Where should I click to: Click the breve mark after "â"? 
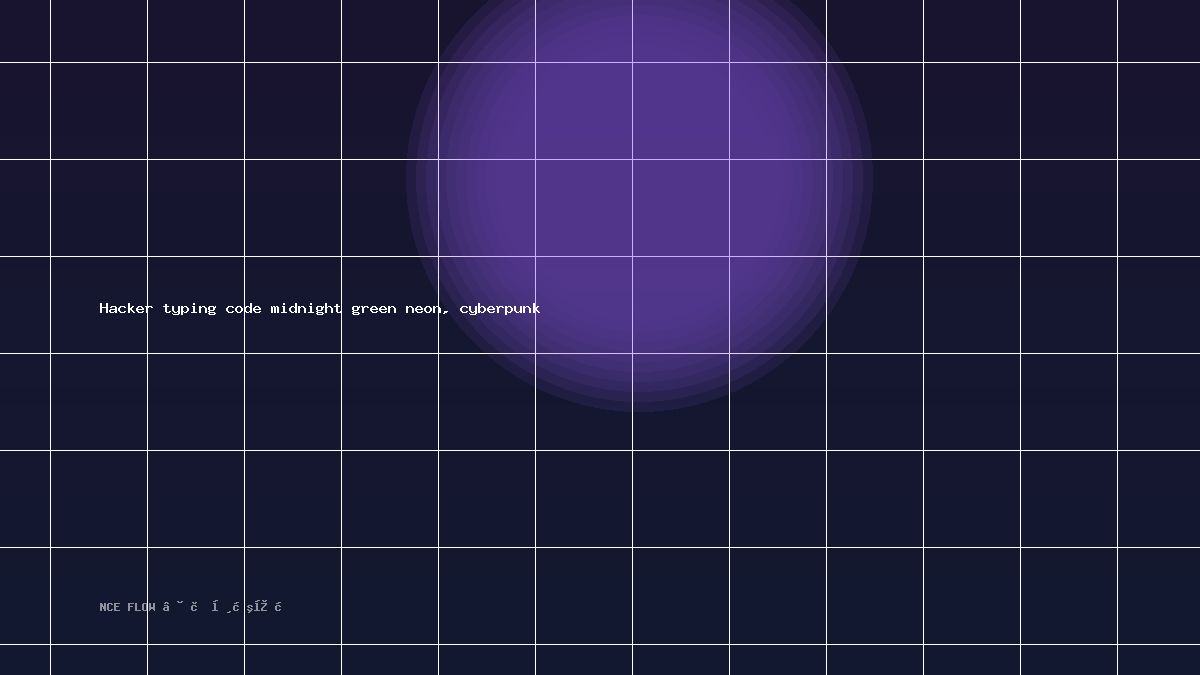coord(180,603)
